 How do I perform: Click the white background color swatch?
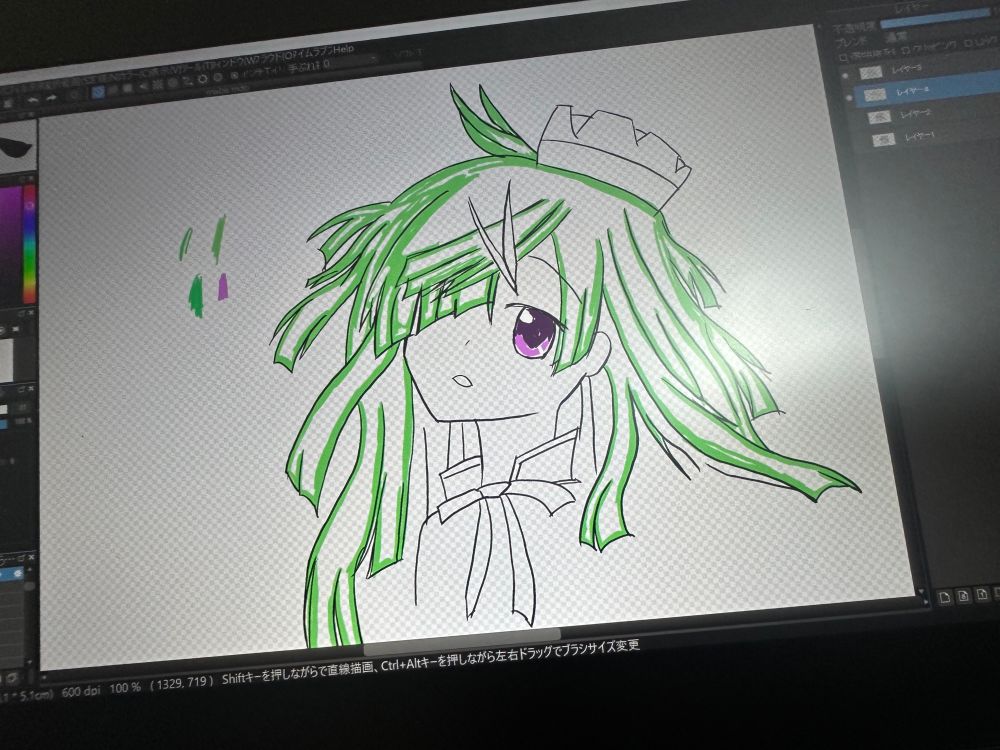[x=6, y=360]
